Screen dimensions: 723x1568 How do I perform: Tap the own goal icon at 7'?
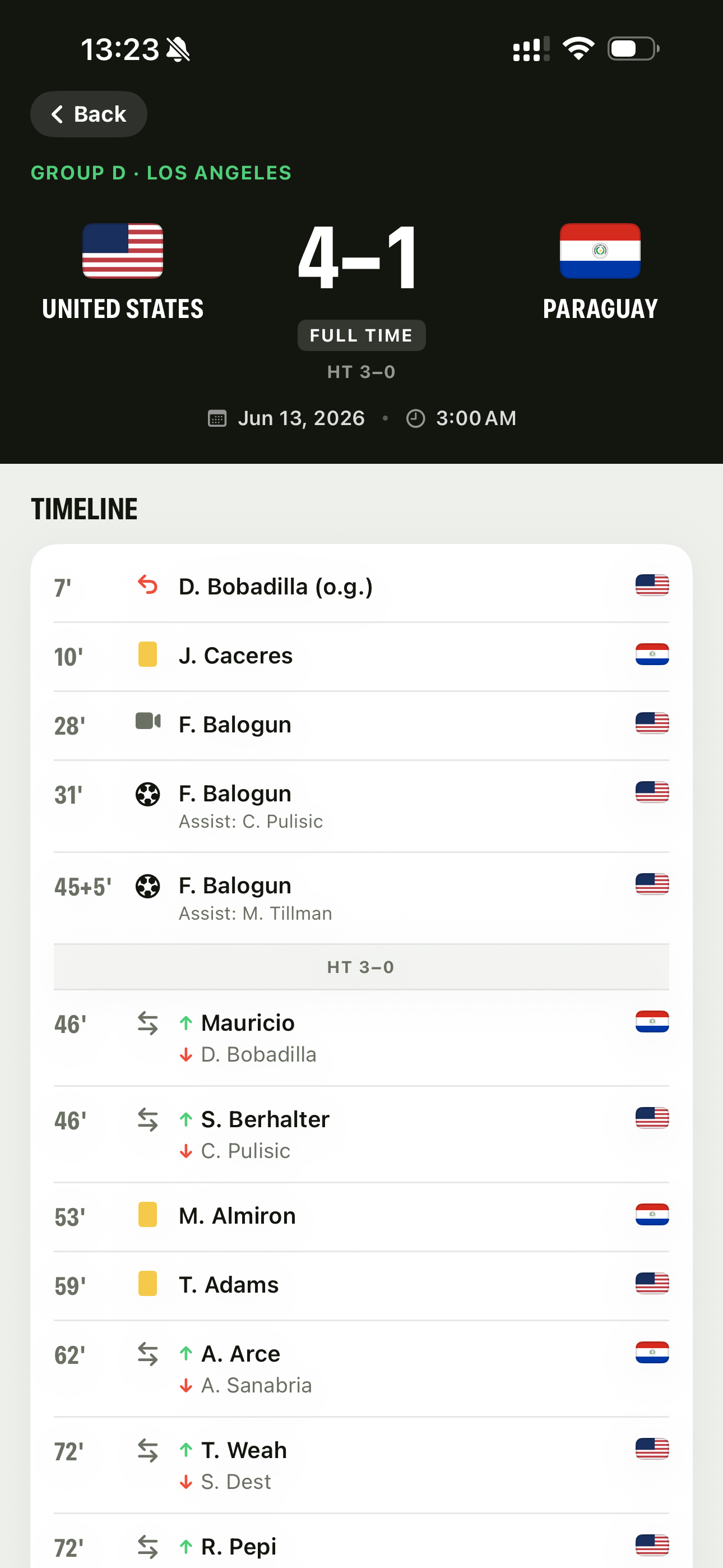click(147, 585)
